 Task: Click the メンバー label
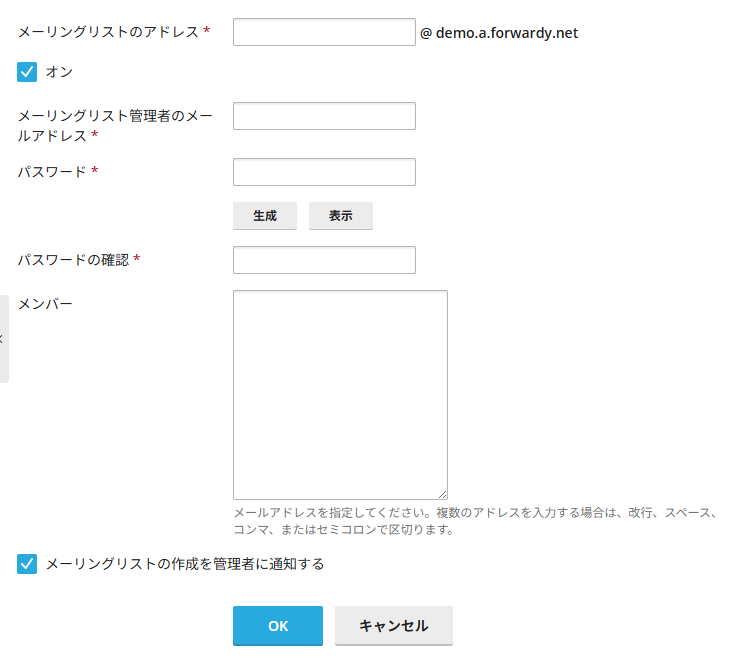45,304
